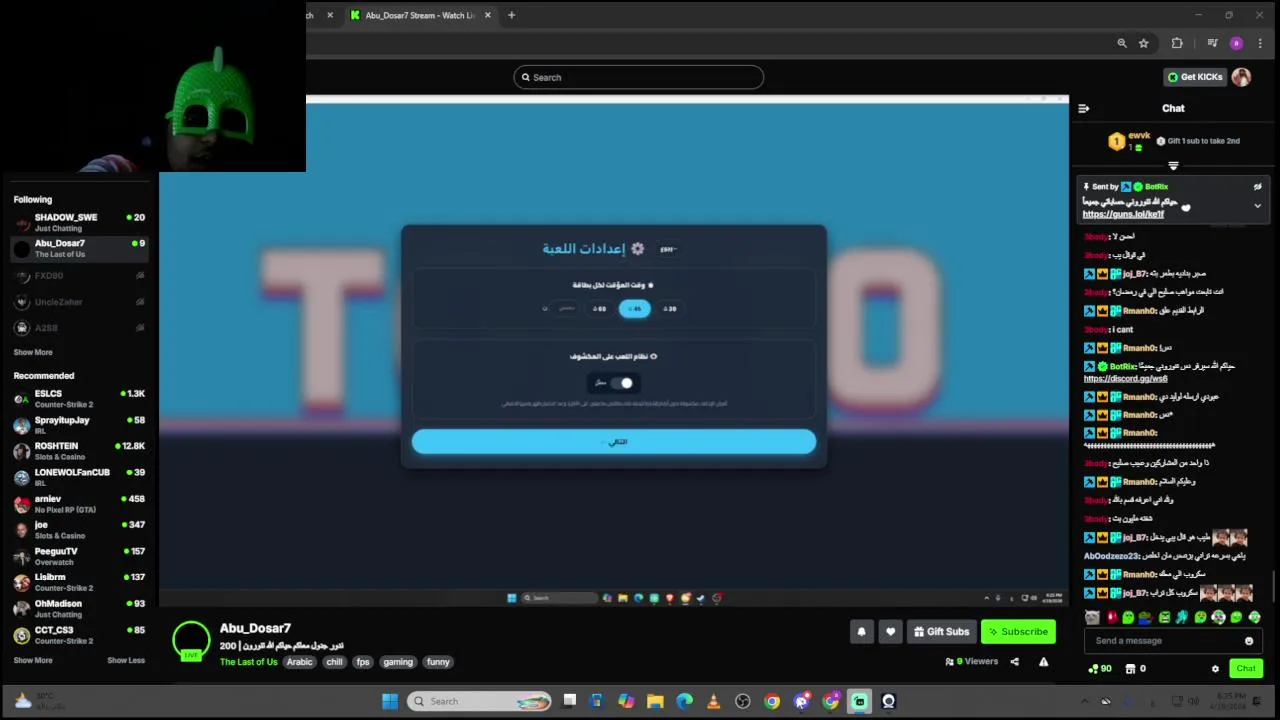Click the gray cat emote
1280x720 pixels.
click(x=1092, y=617)
